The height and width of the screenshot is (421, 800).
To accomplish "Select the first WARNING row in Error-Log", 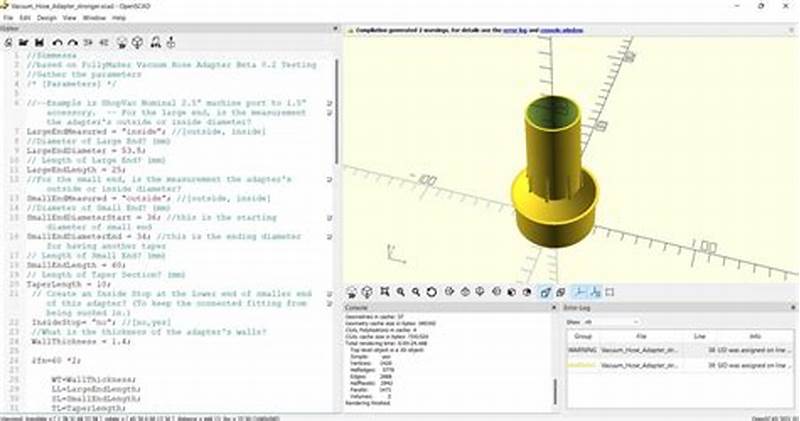I will coord(681,351).
